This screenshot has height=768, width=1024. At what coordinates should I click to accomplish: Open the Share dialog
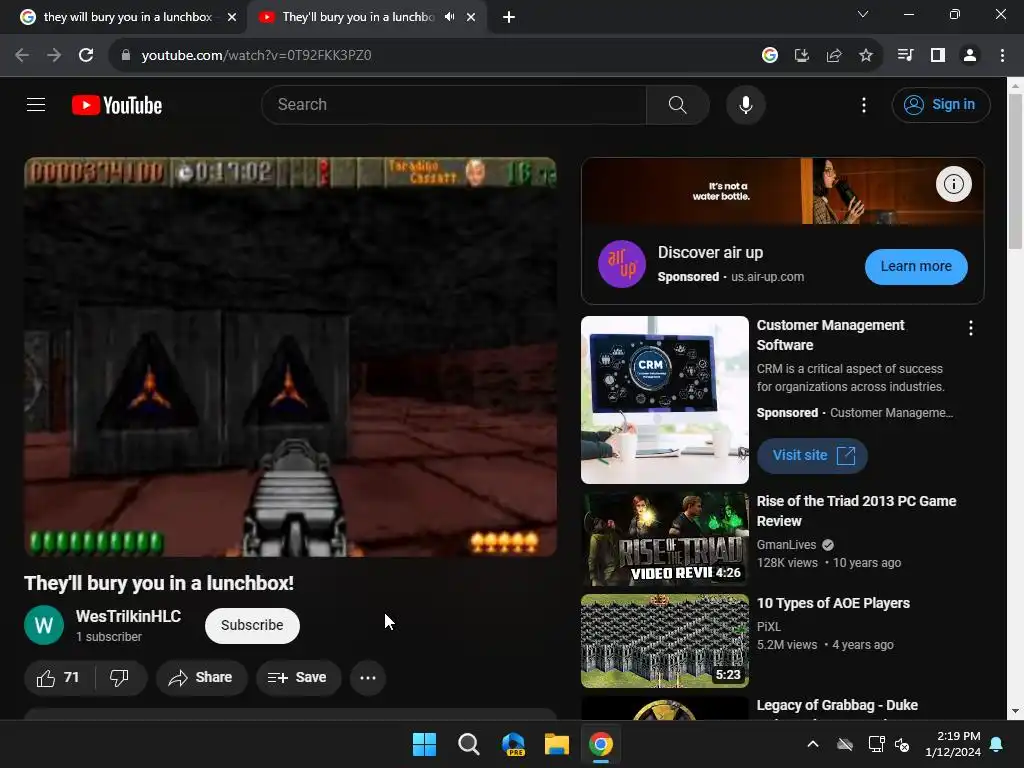click(x=201, y=678)
